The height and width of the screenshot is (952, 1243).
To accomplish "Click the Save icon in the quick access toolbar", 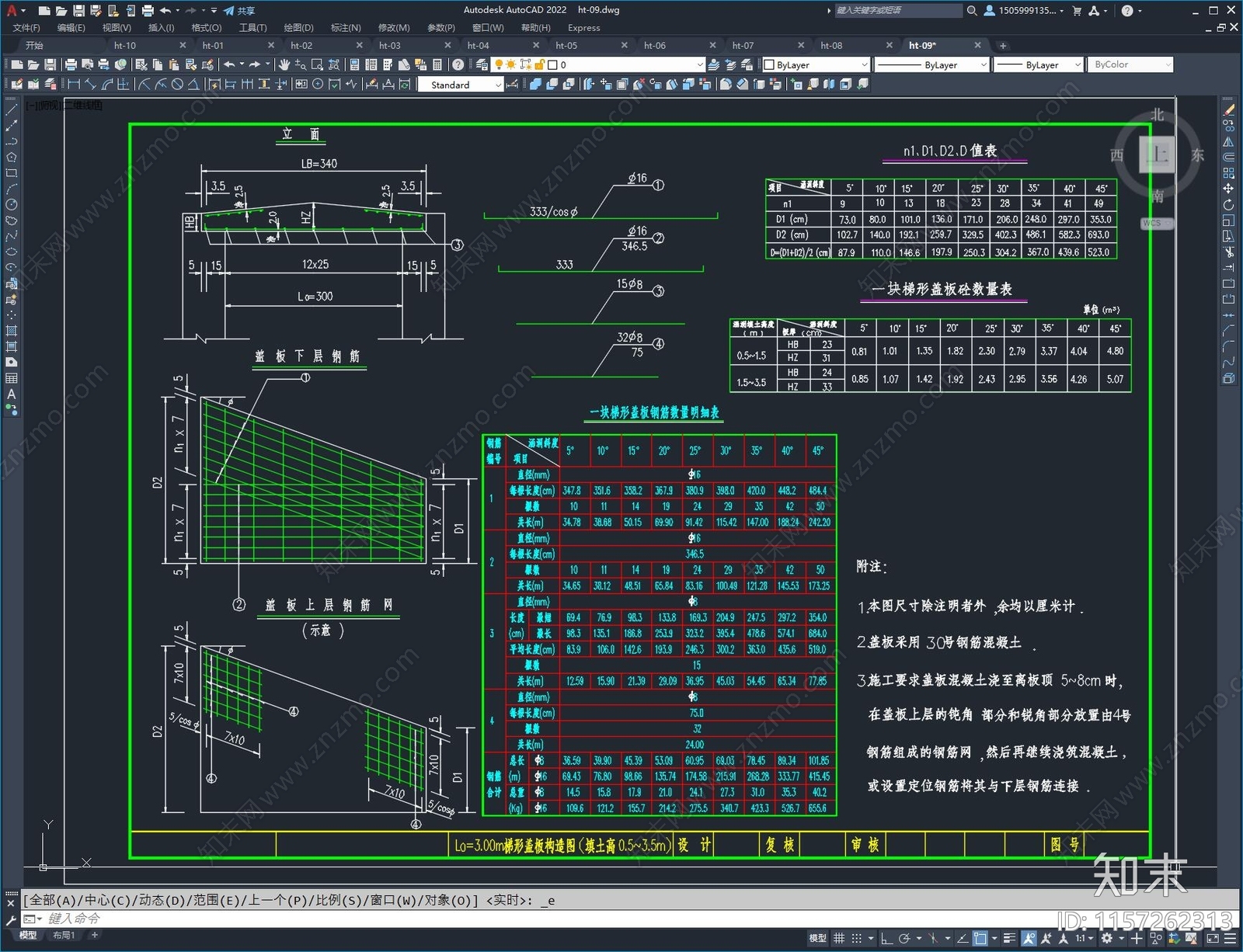I will click(78, 11).
